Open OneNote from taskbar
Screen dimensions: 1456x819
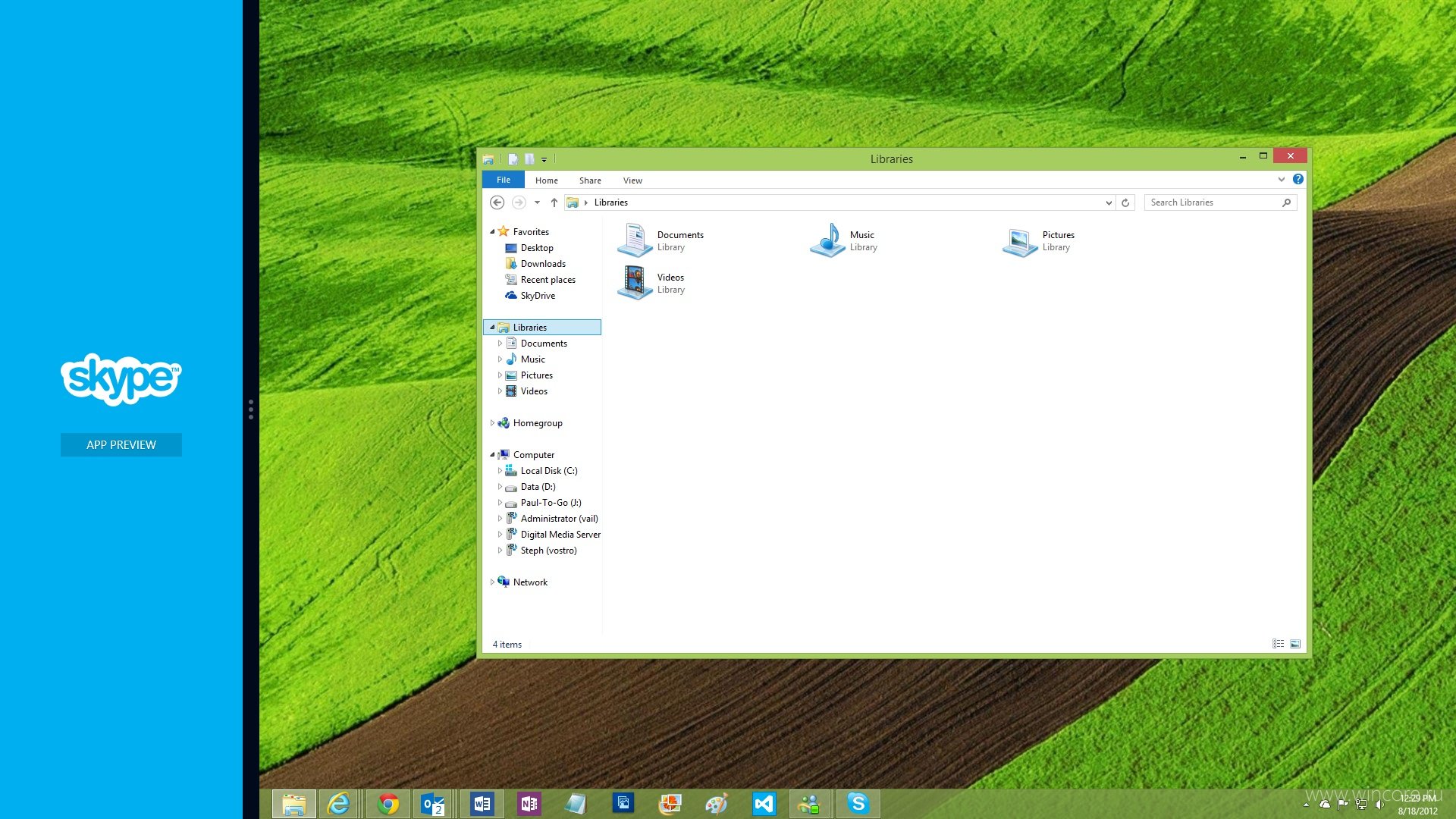529,803
